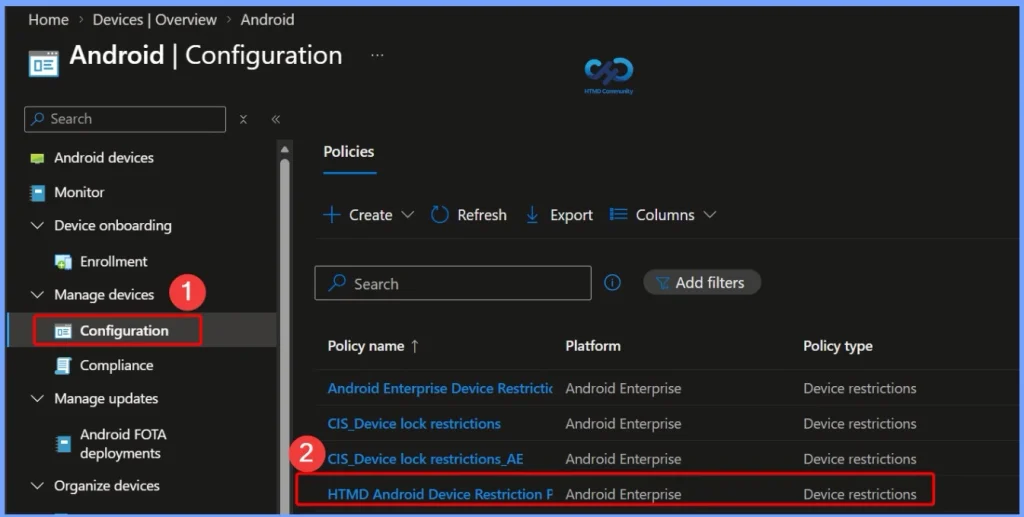
Task: Open Monitor in the sidebar
Action: pyautogui.click(x=79, y=193)
